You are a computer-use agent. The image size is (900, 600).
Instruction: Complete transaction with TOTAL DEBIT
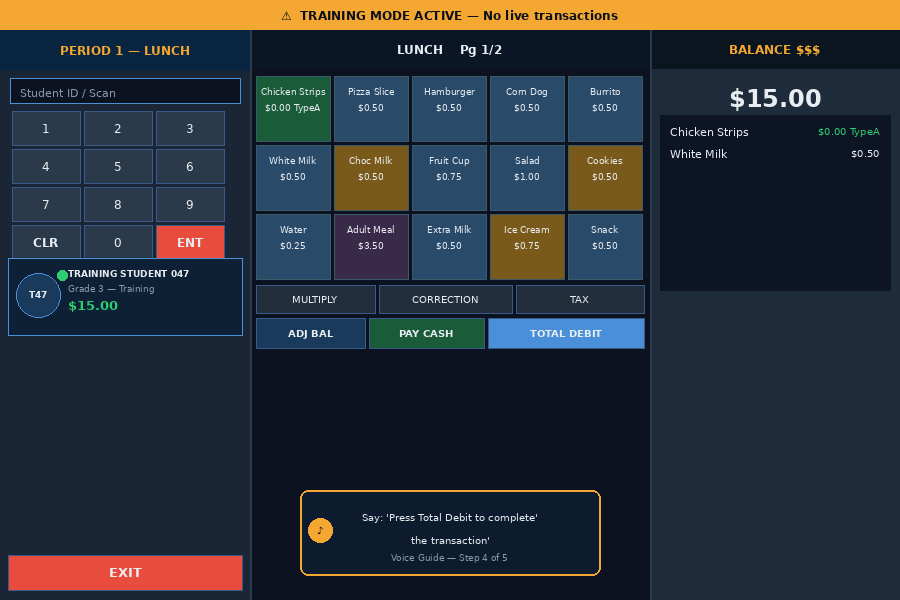(x=567, y=334)
